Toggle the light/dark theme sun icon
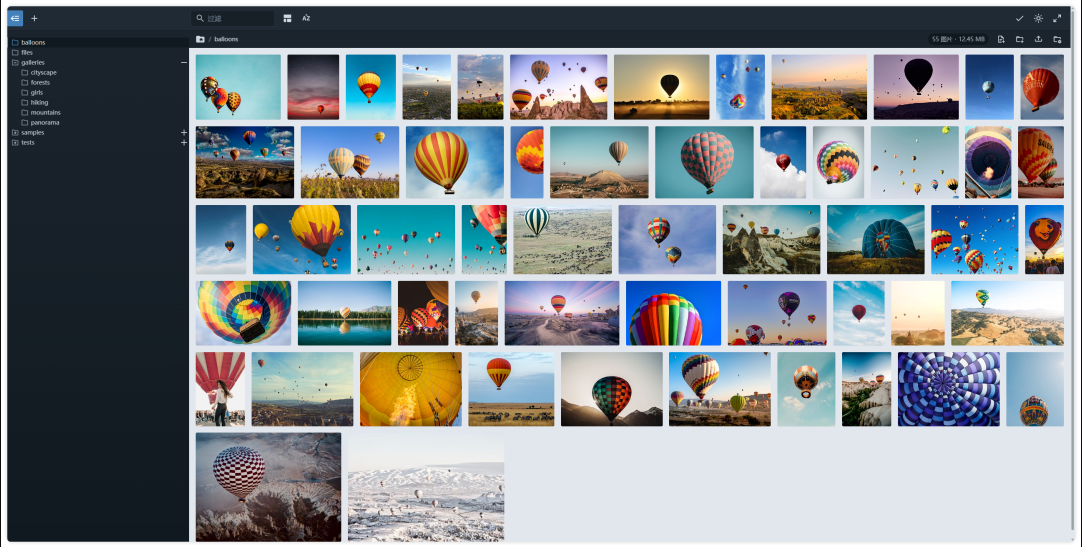Screen dimensions: 1082x547 click(x=1038, y=18)
